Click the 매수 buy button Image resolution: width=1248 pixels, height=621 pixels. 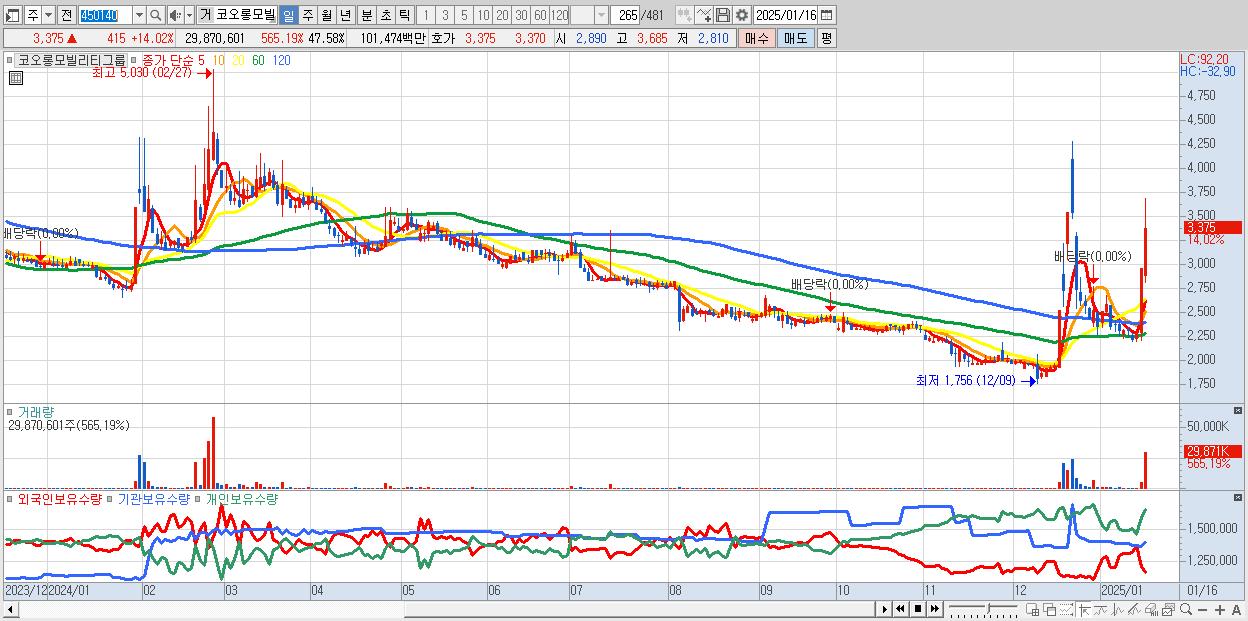(x=756, y=38)
